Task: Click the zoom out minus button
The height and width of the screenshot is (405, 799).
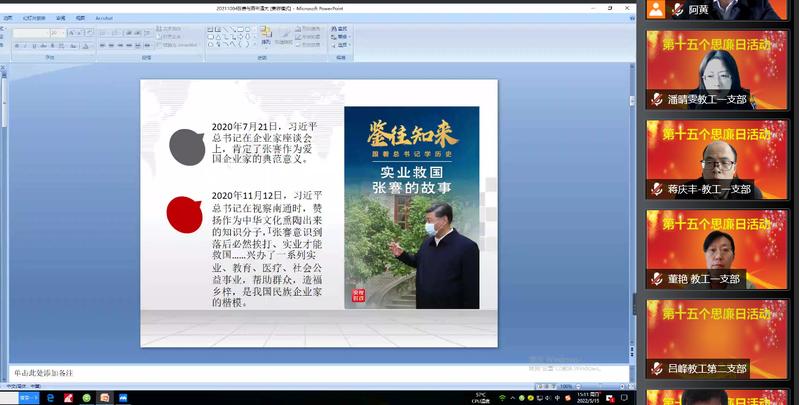Action: 578,387
